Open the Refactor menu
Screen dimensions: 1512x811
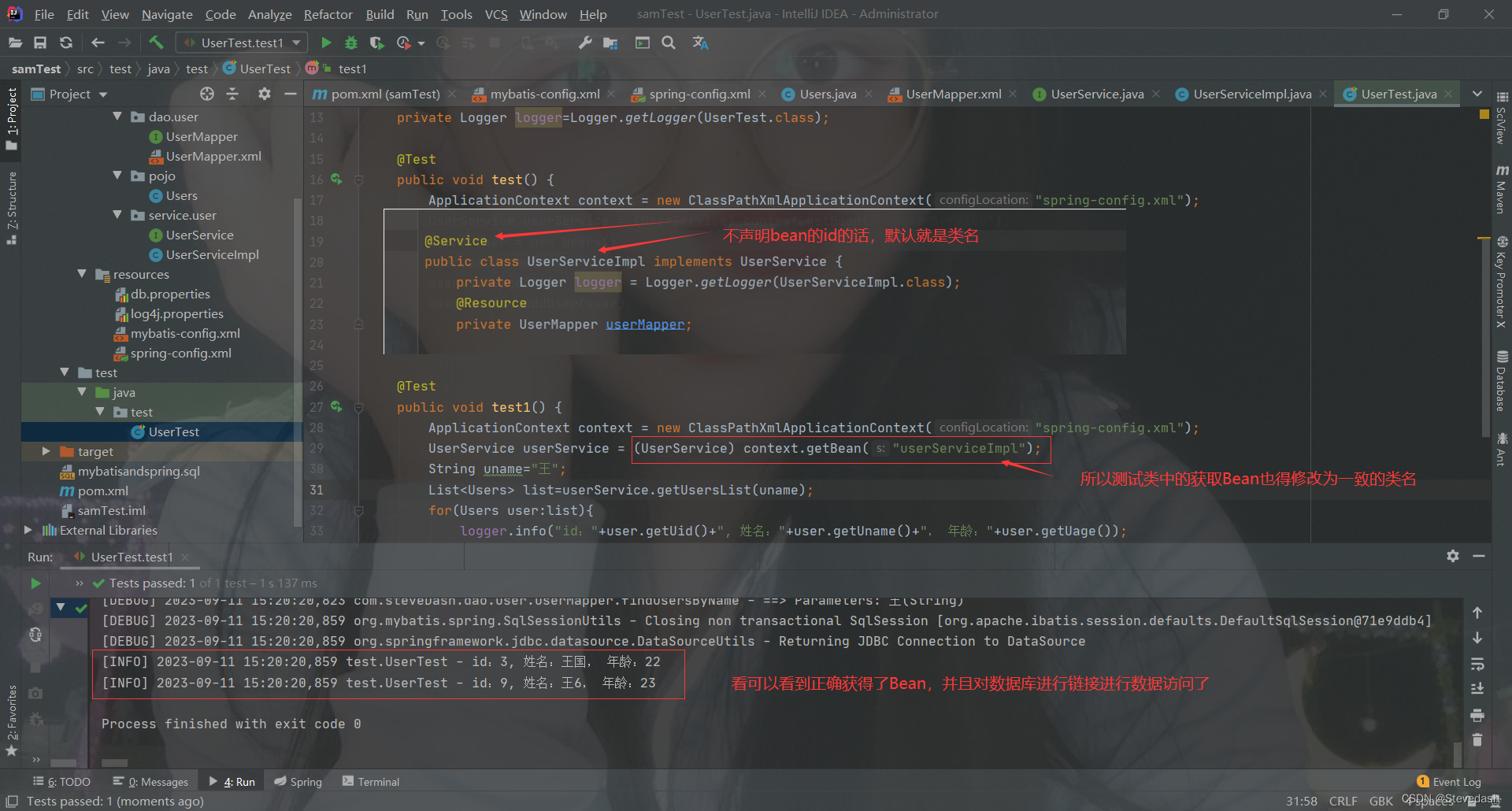click(328, 14)
